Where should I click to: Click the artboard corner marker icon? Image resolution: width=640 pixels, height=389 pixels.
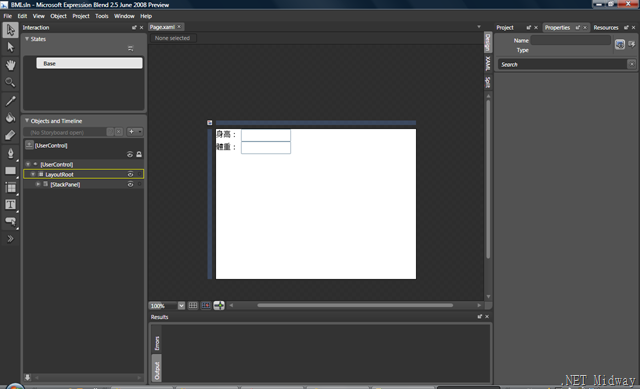pos(209,122)
